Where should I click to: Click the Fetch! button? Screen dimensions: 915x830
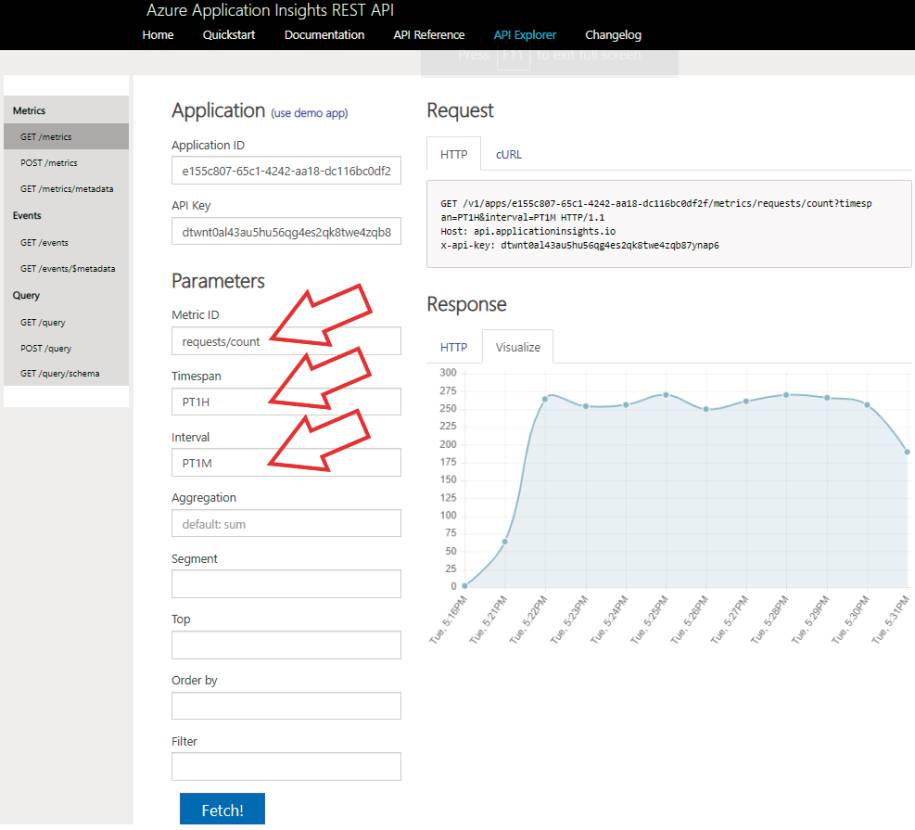222,809
